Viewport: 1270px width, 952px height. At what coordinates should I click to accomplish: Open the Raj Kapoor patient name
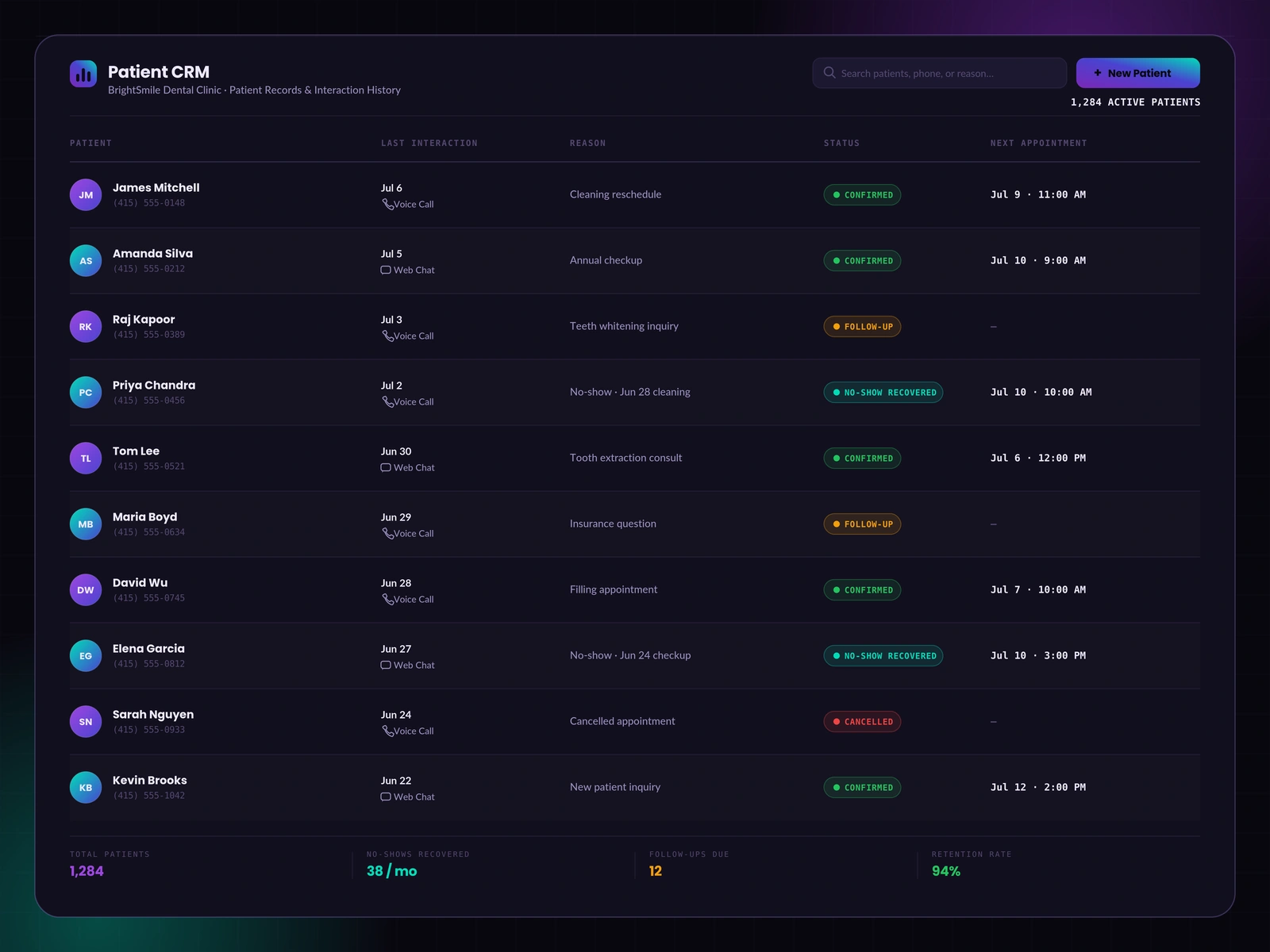(x=144, y=320)
